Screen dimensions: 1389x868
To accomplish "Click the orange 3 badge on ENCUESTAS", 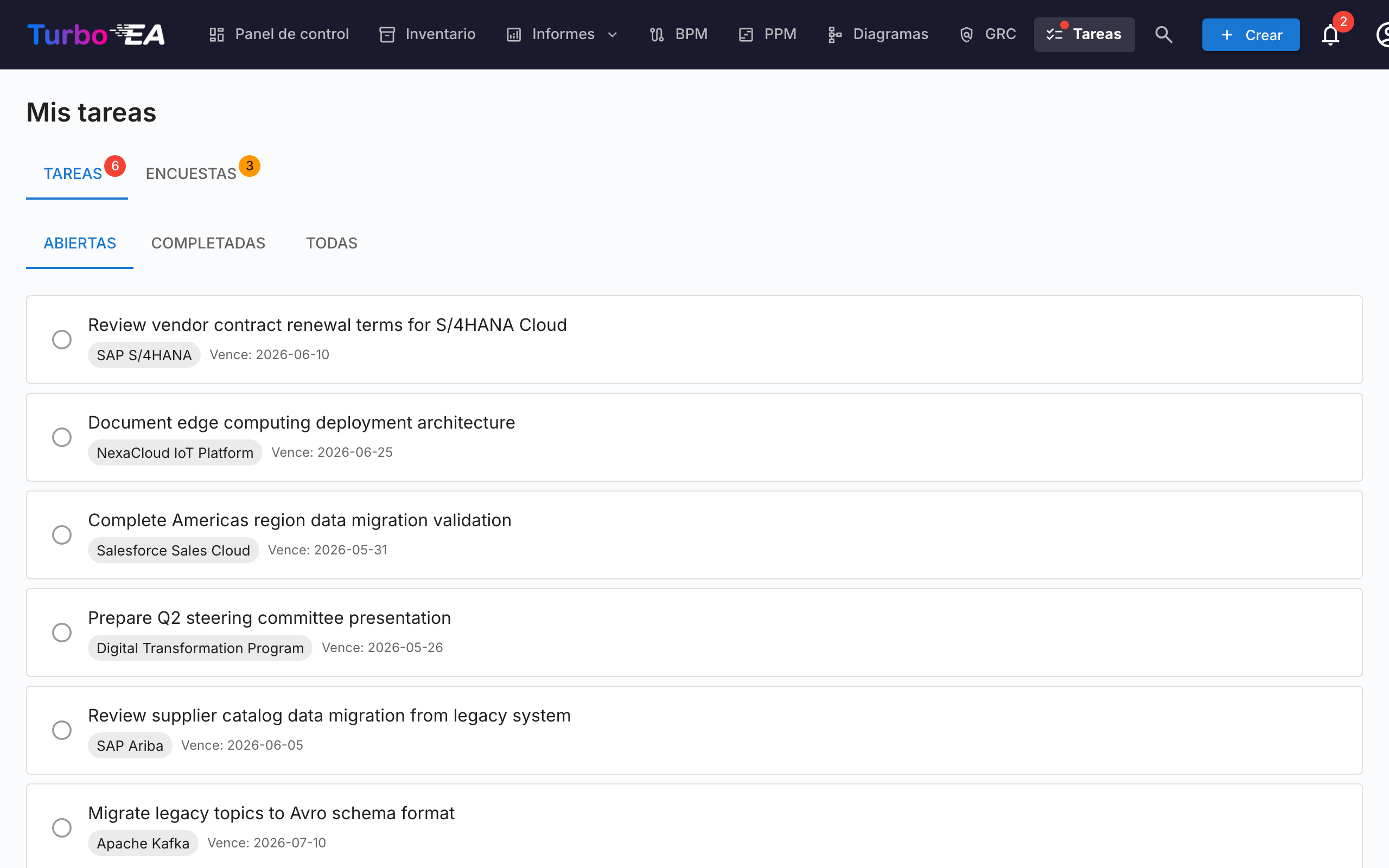I will (249, 166).
